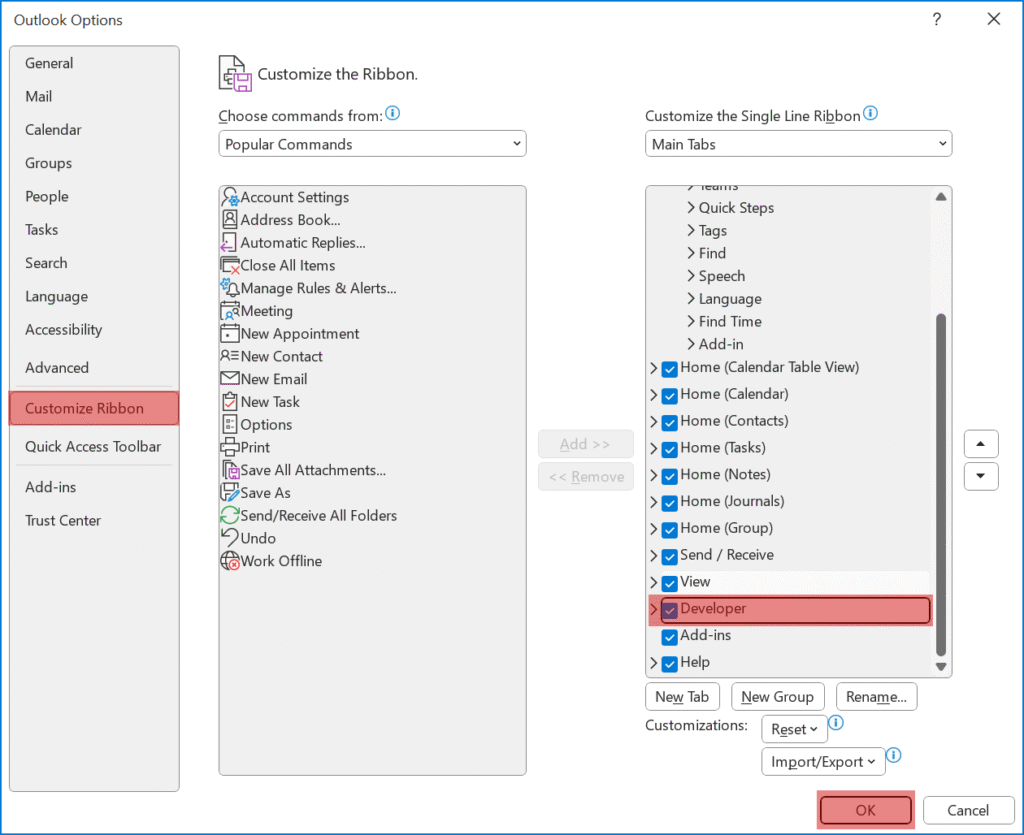This screenshot has width=1024, height=835.
Task: Switch to the Trust Center section
Action: pyautogui.click(x=63, y=520)
